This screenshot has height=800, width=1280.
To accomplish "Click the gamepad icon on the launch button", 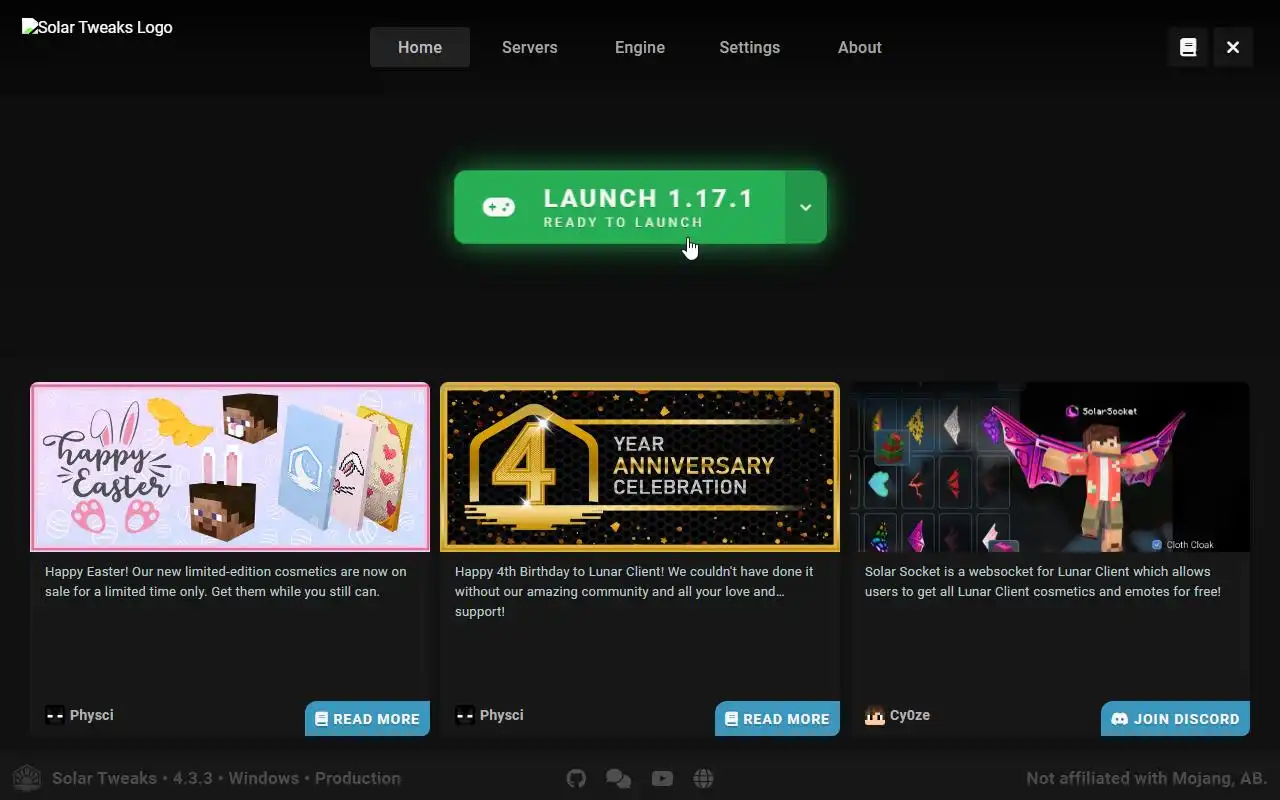I will click(x=499, y=207).
